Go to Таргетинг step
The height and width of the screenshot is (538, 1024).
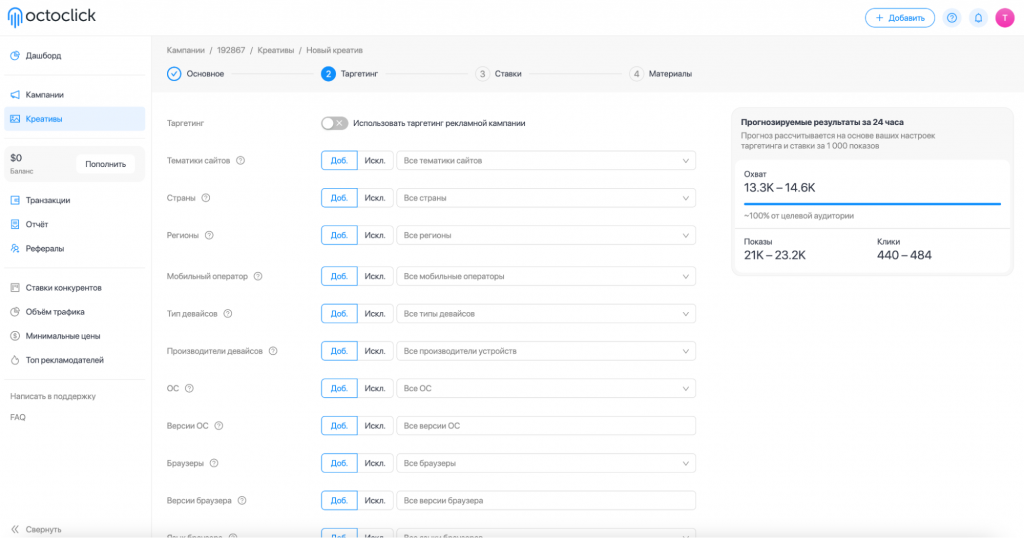349,74
